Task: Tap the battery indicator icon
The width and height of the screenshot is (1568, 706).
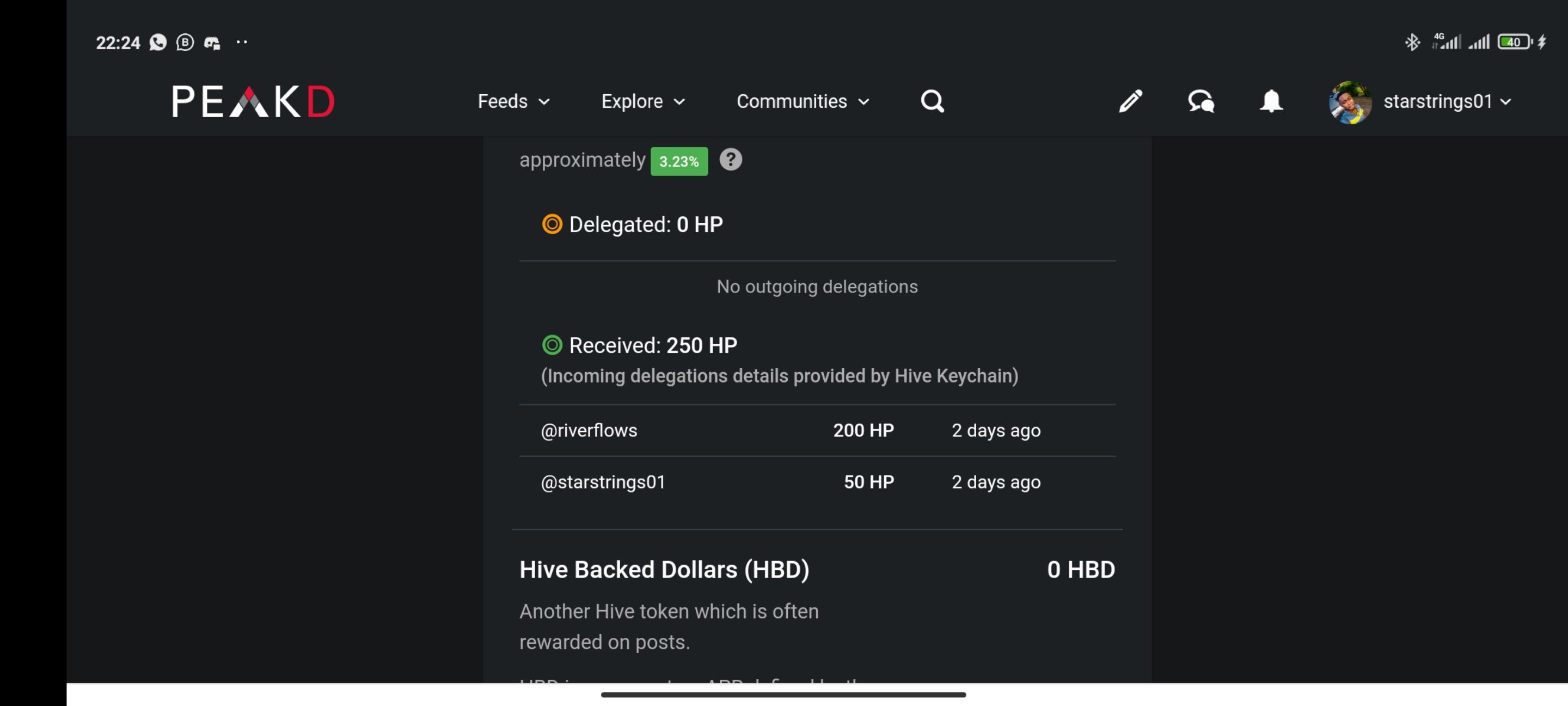Action: [x=1515, y=42]
